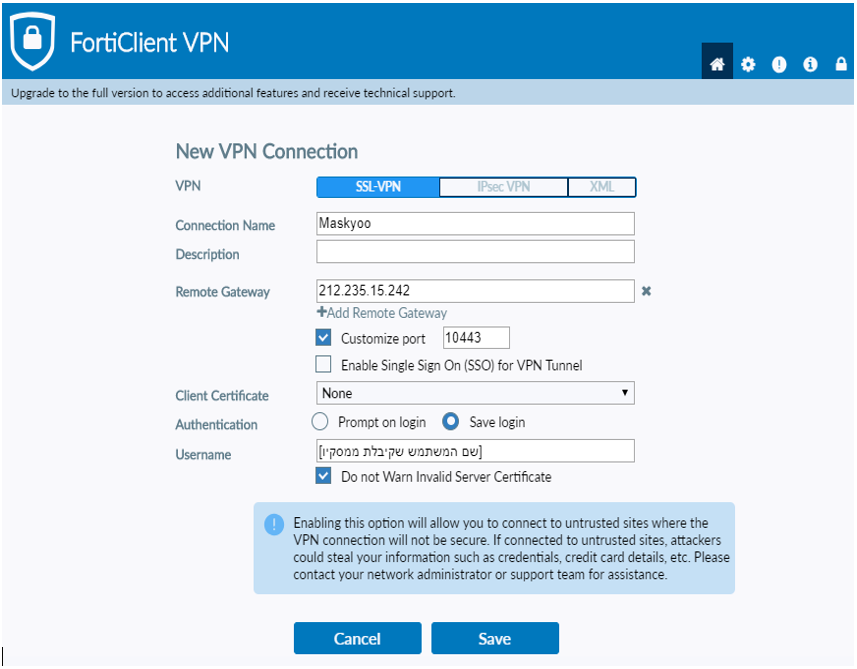Select the Save login radio button
Screen dimensions: 857x669
point(450,421)
